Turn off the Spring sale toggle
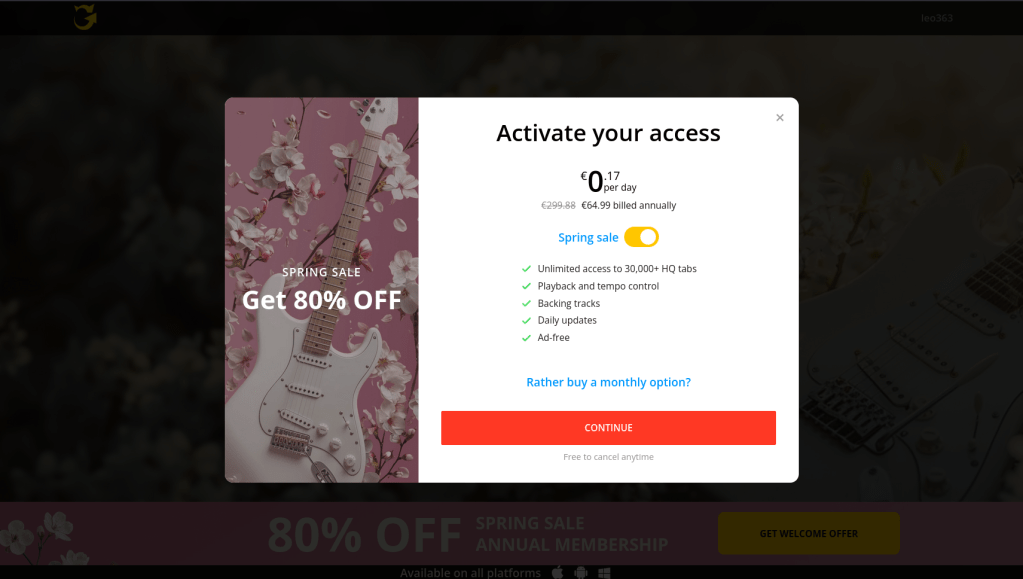The width and height of the screenshot is (1023, 579). tap(641, 237)
